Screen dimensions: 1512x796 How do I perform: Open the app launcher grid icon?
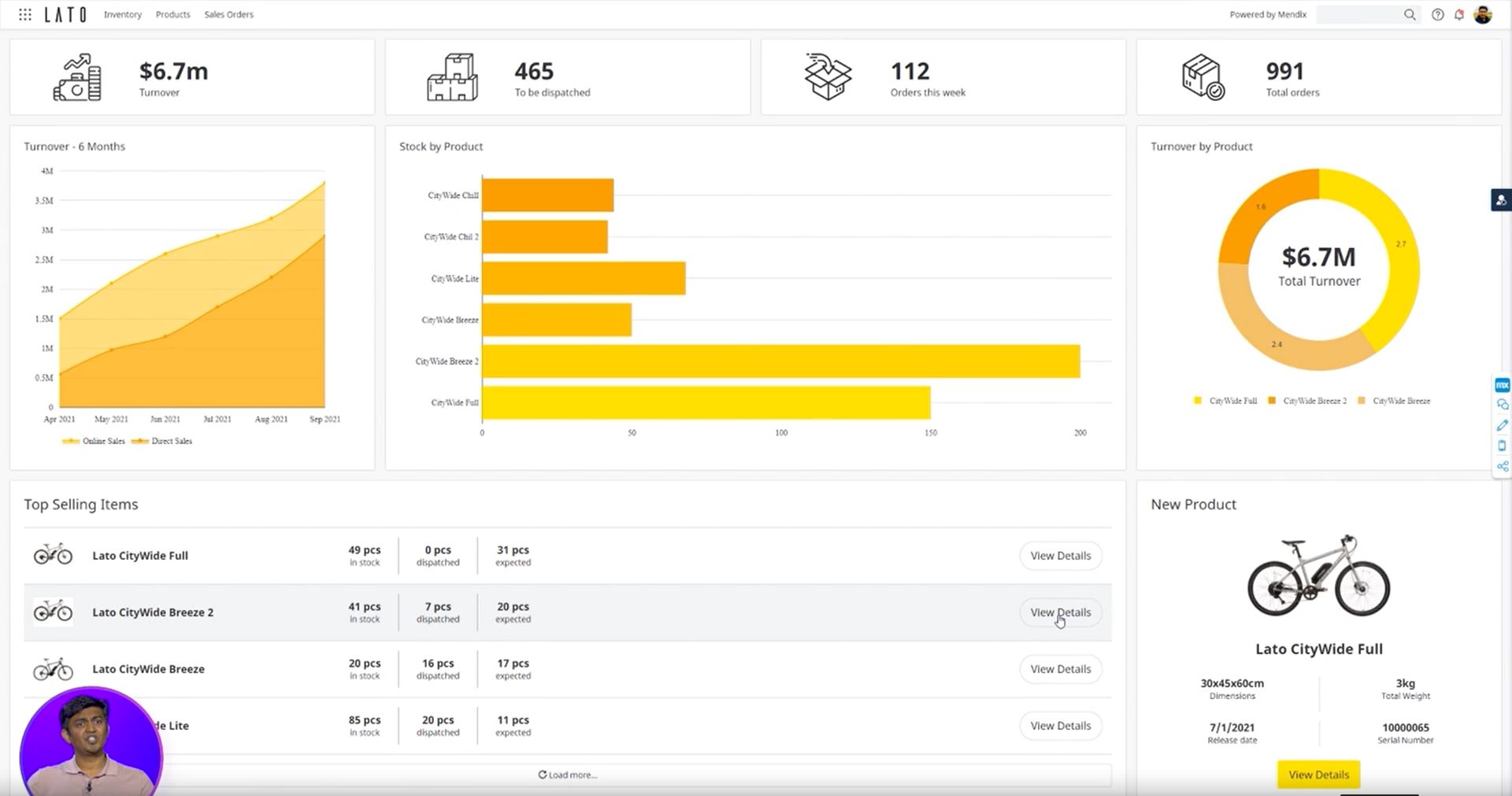point(25,14)
